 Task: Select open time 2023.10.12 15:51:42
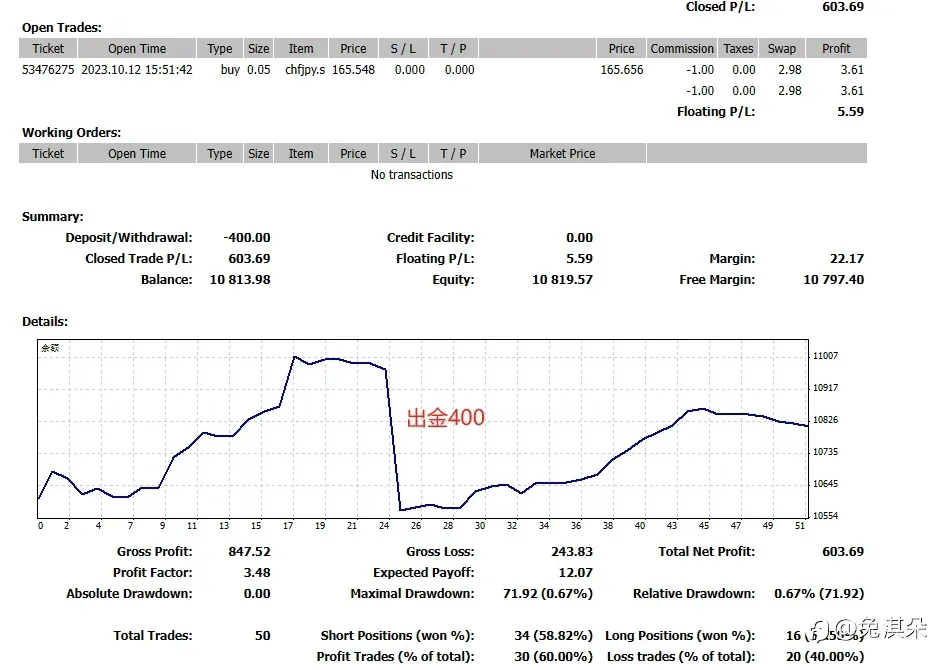pyautogui.click(x=137, y=70)
